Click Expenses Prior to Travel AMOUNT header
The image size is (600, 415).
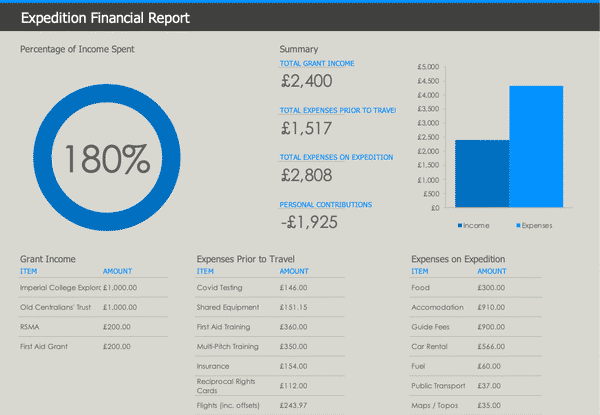click(x=294, y=271)
